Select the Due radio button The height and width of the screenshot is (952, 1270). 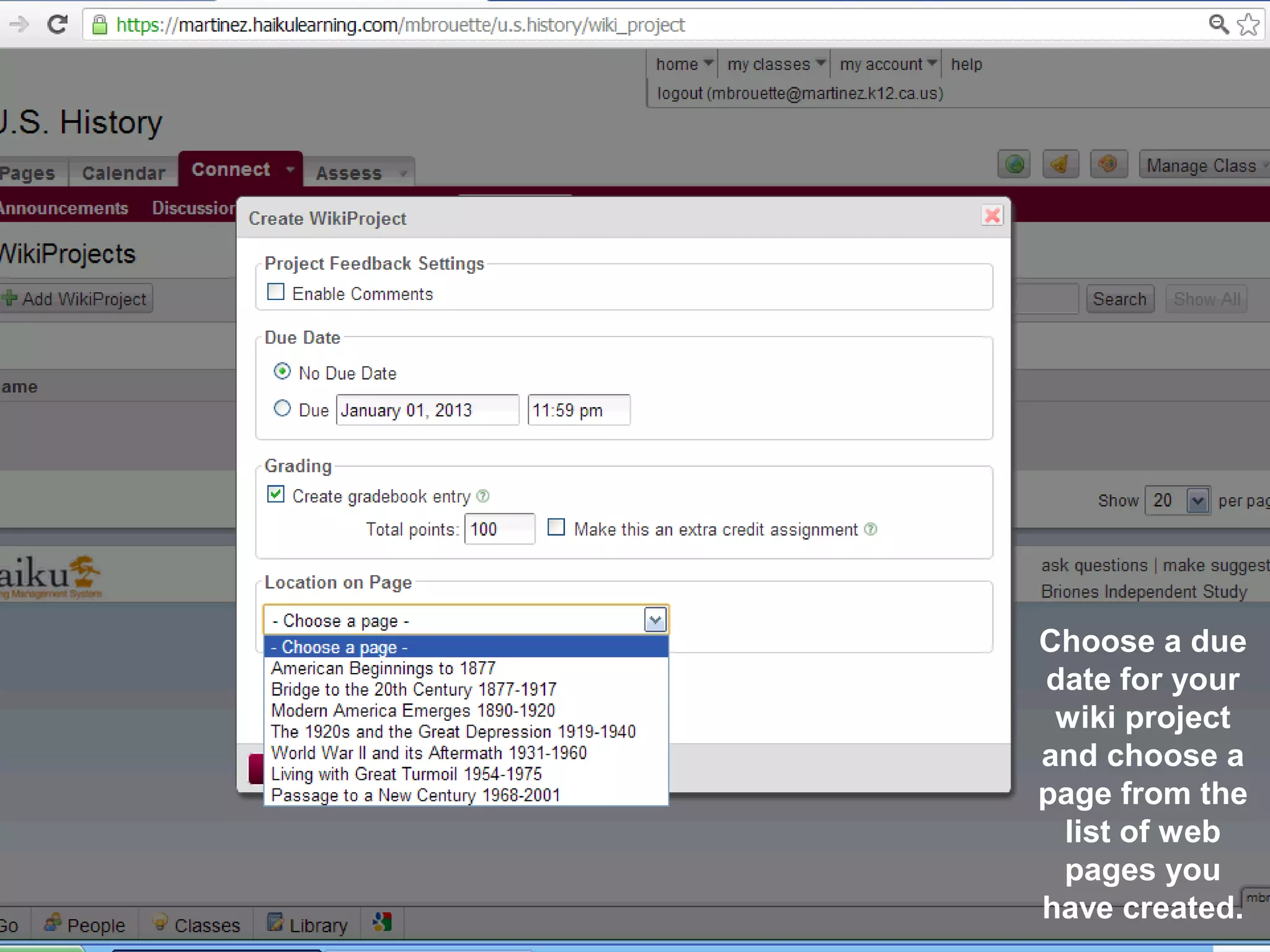point(282,408)
